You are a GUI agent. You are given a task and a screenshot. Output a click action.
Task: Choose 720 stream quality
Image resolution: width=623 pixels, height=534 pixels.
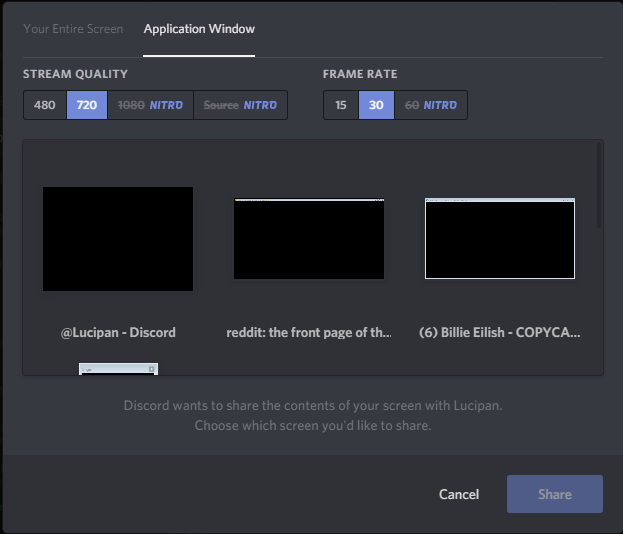(87, 105)
